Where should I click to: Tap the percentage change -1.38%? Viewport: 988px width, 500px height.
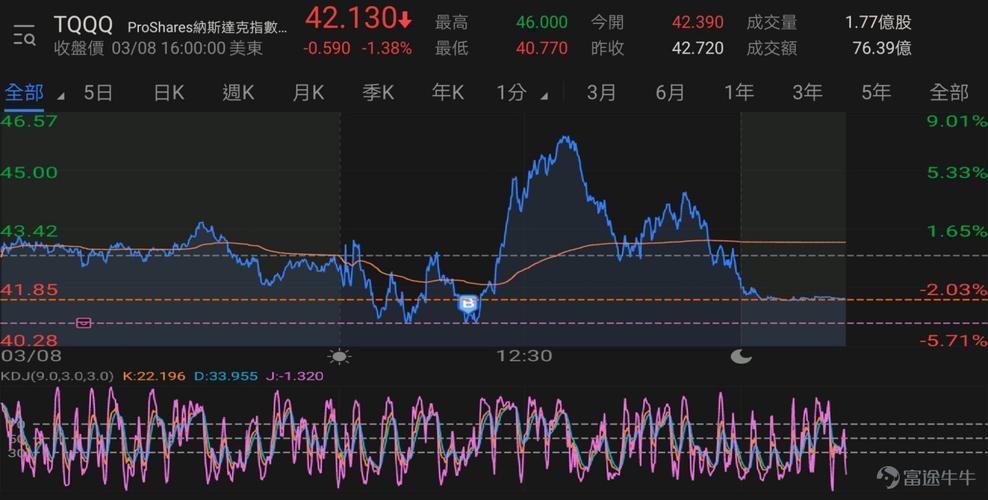point(386,48)
